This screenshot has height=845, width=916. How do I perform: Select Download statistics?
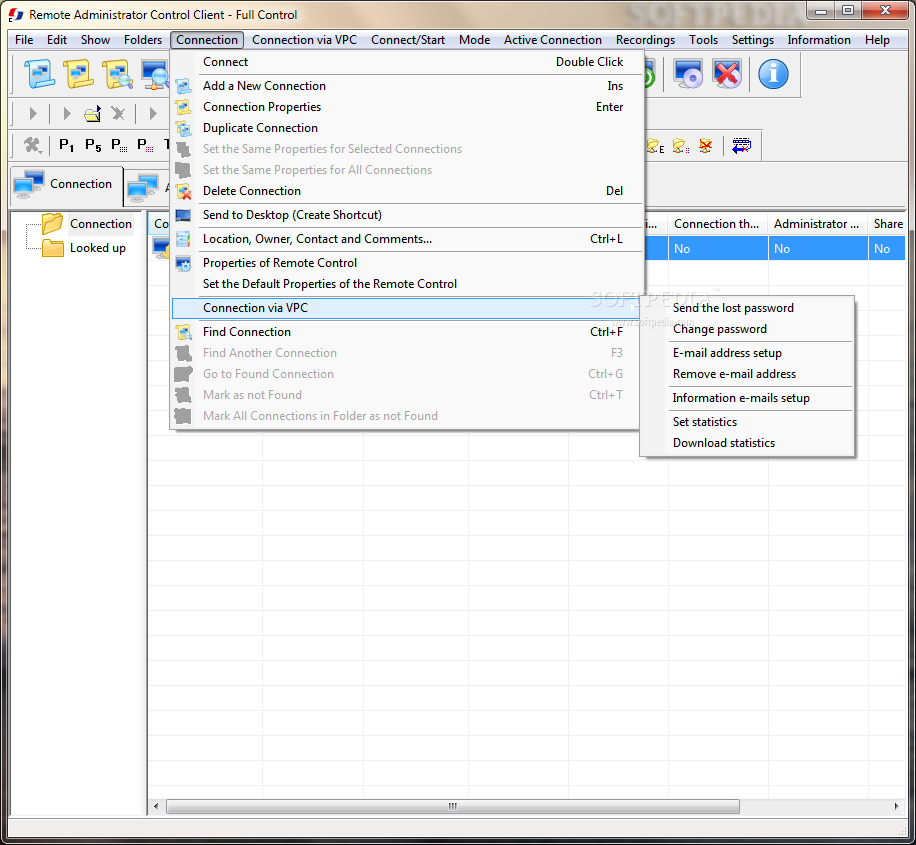point(747,443)
